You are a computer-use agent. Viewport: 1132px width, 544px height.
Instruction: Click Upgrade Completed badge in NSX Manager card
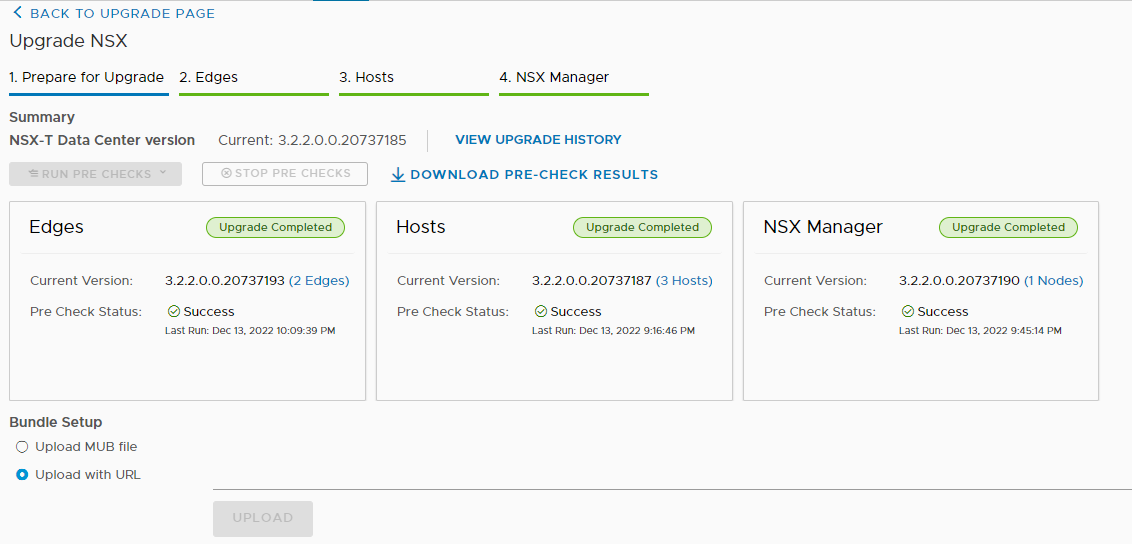[x=1009, y=227]
